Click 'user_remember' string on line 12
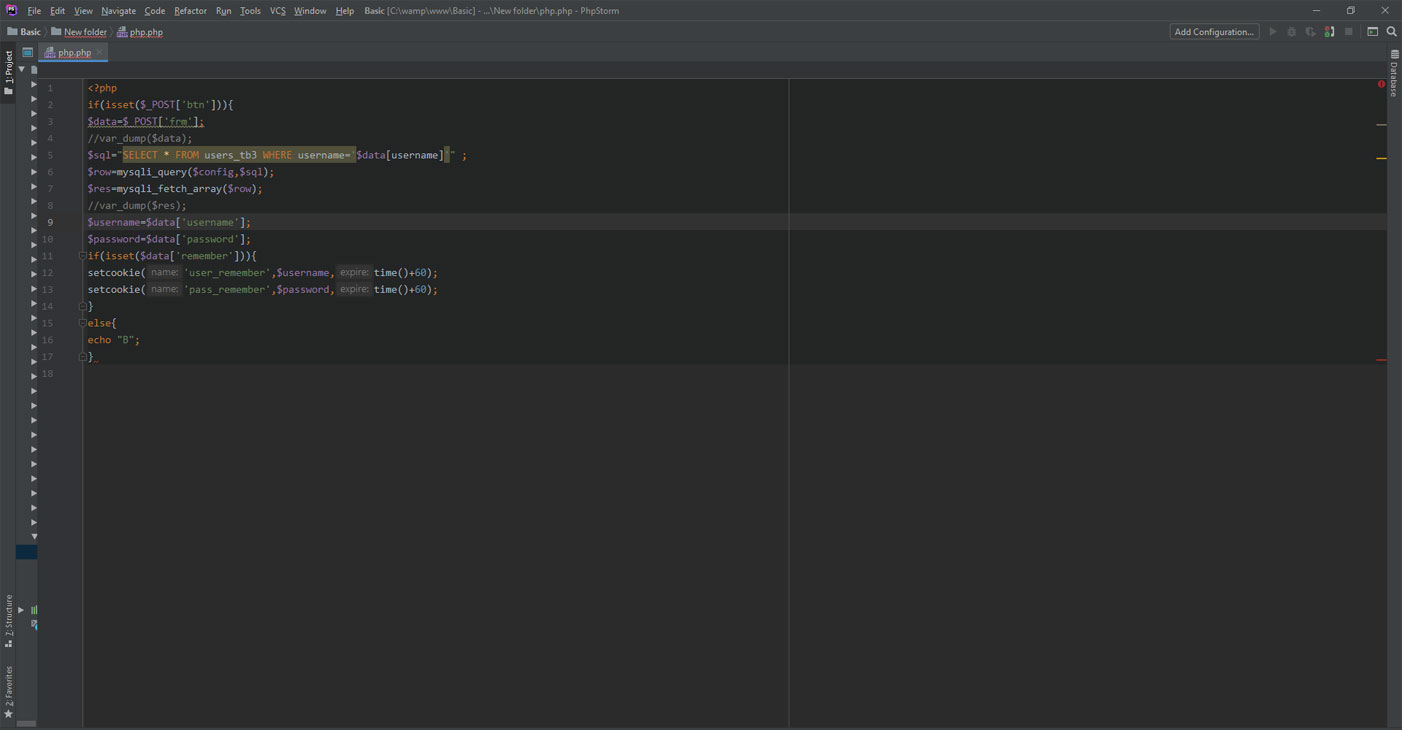The image size is (1402, 730). click(x=227, y=273)
